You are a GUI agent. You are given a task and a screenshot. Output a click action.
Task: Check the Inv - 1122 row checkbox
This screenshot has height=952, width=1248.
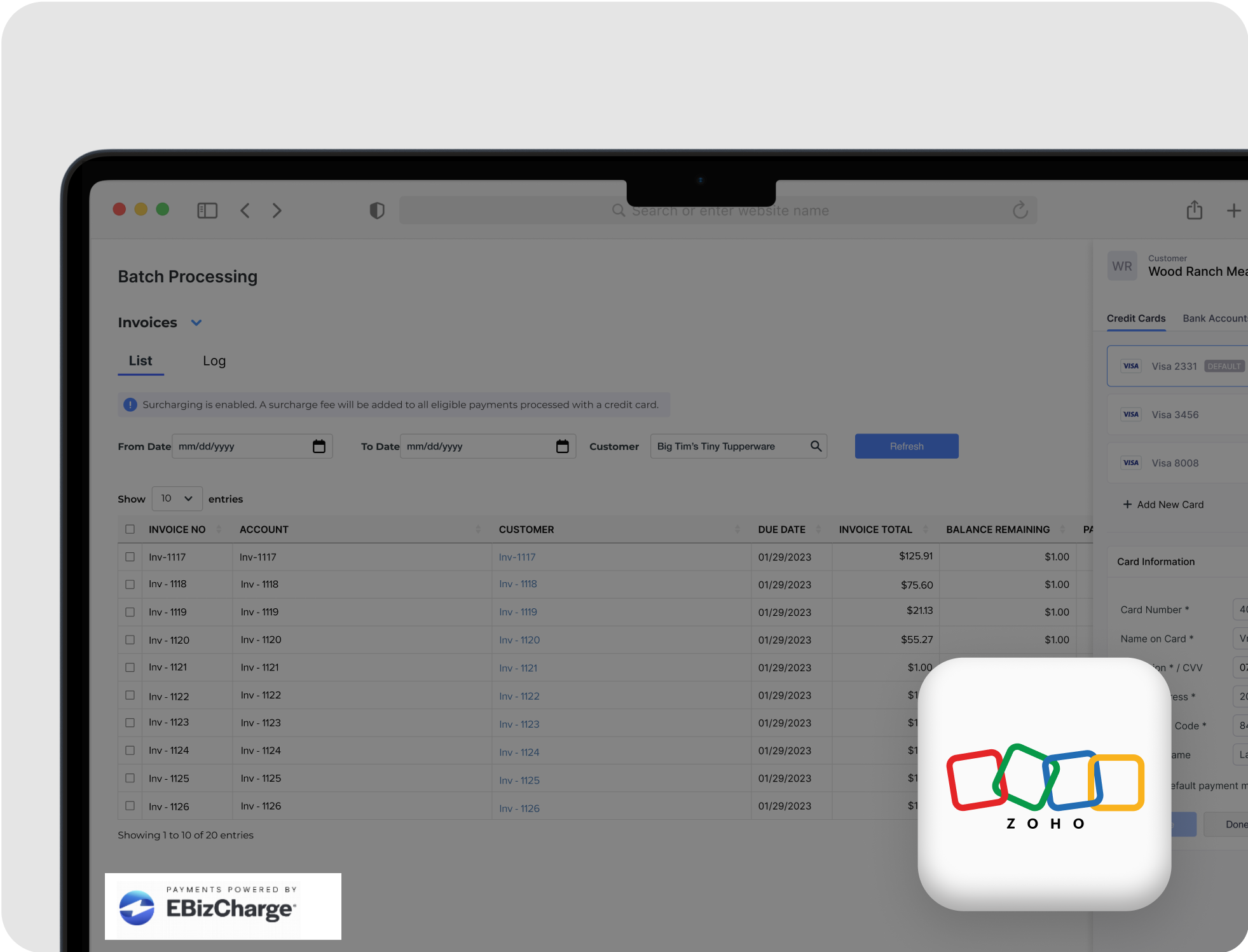[130, 695]
